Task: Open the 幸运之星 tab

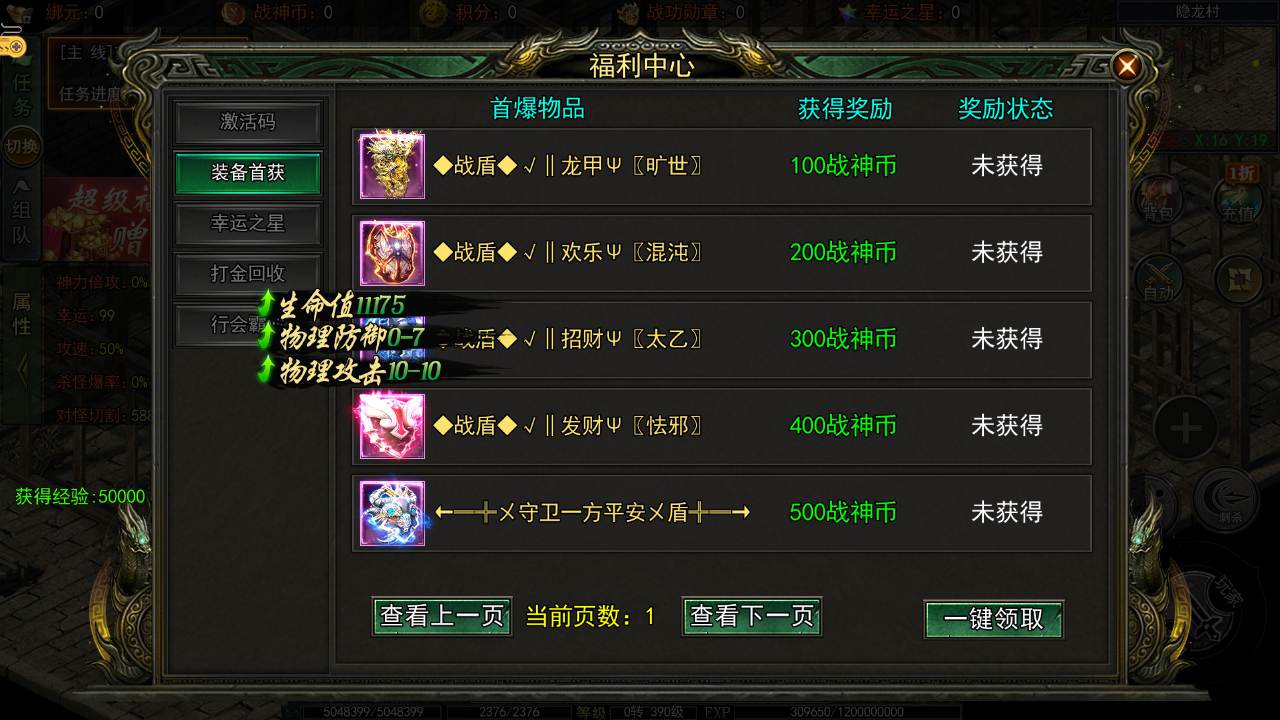Action: click(248, 224)
